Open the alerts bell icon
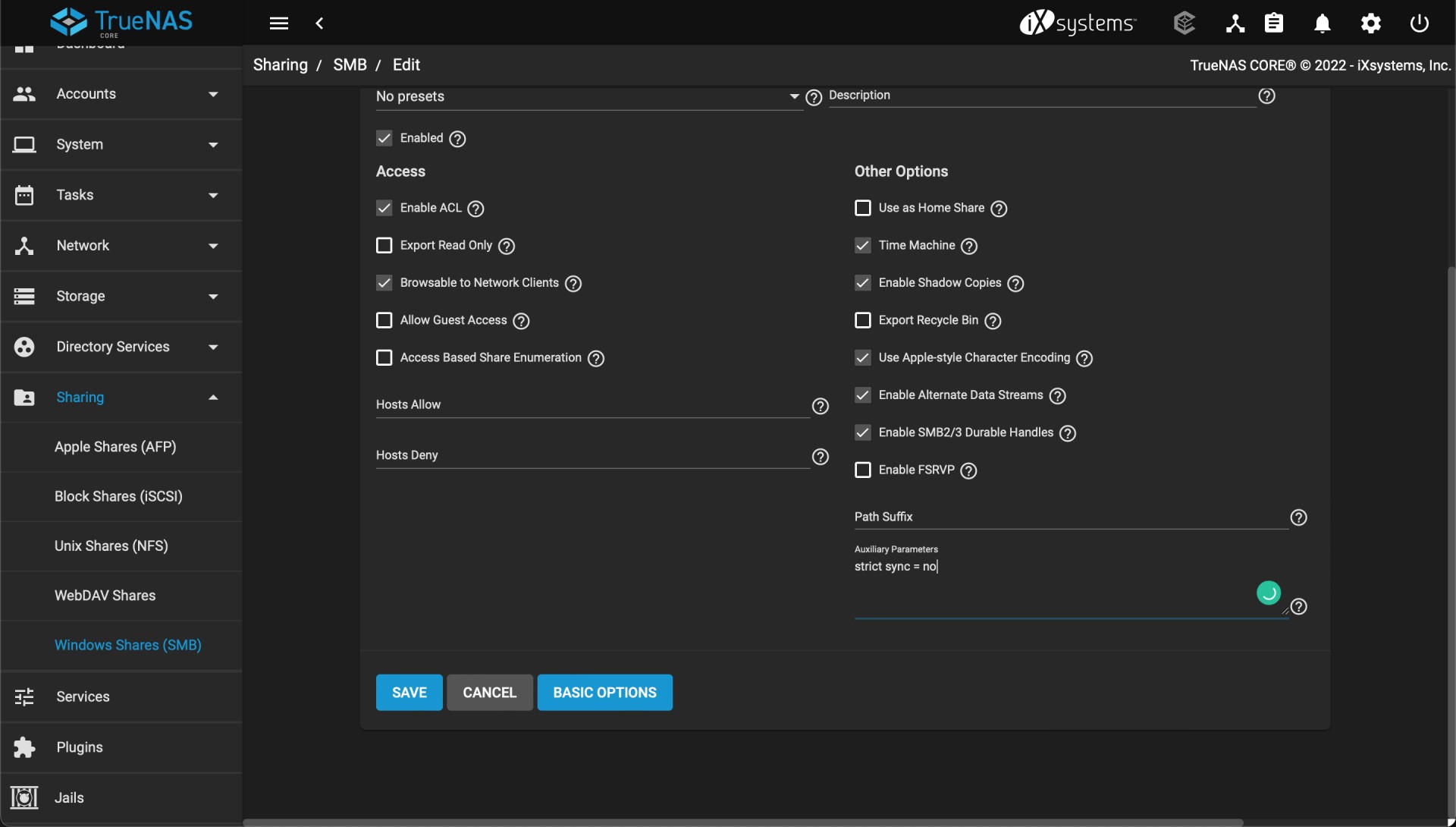The width and height of the screenshot is (1456, 827). pos(1322,24)
